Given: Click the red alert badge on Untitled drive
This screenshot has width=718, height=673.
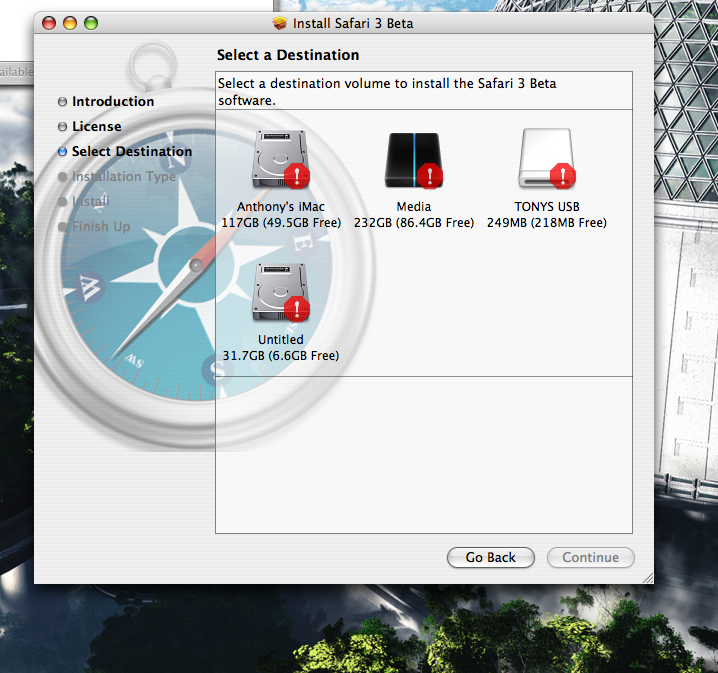Looking at the screenshot, I should (x=297, y=309).
